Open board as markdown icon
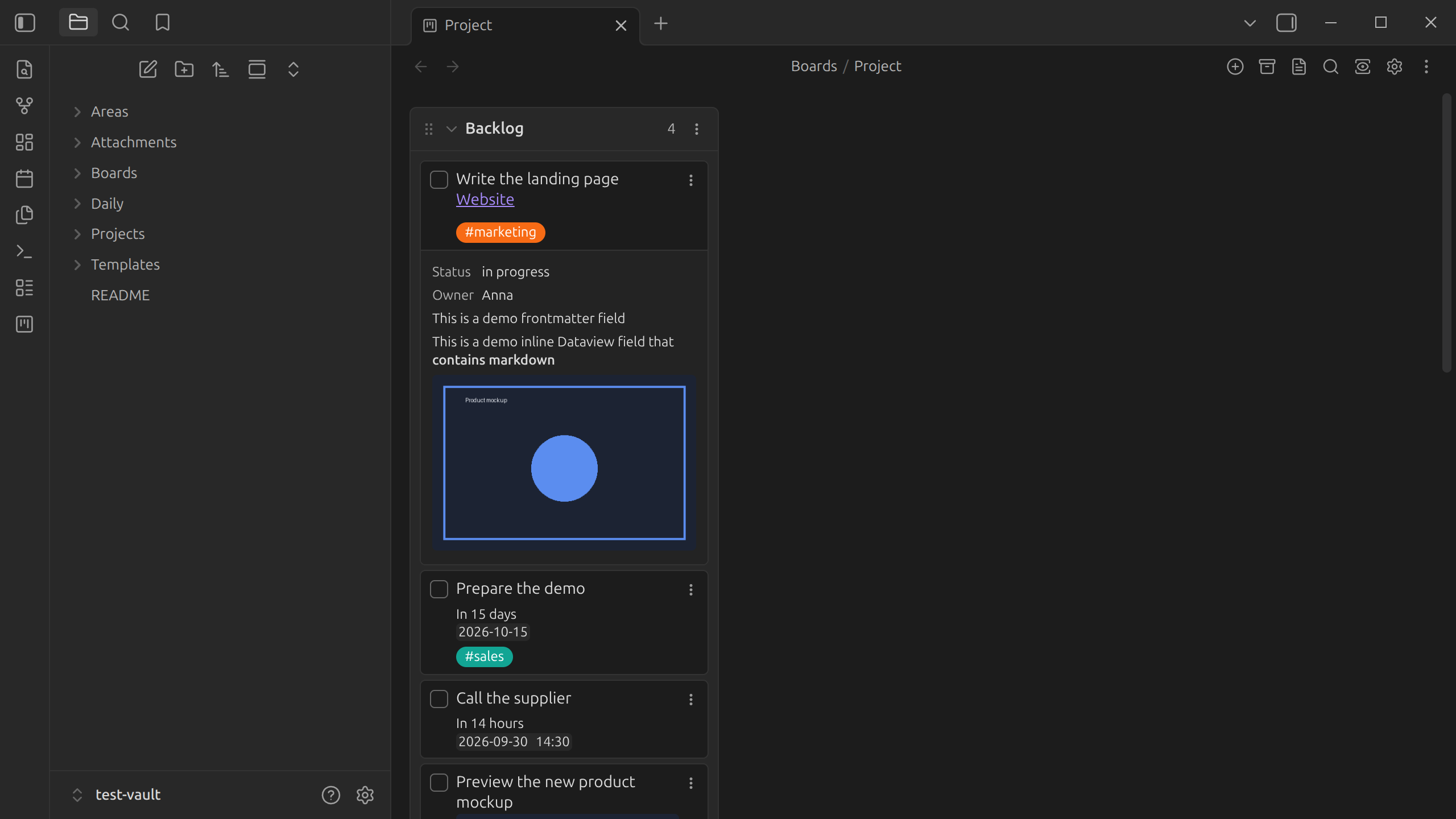The height and width of the screenshot is (819, 1456). point(1299,67)
